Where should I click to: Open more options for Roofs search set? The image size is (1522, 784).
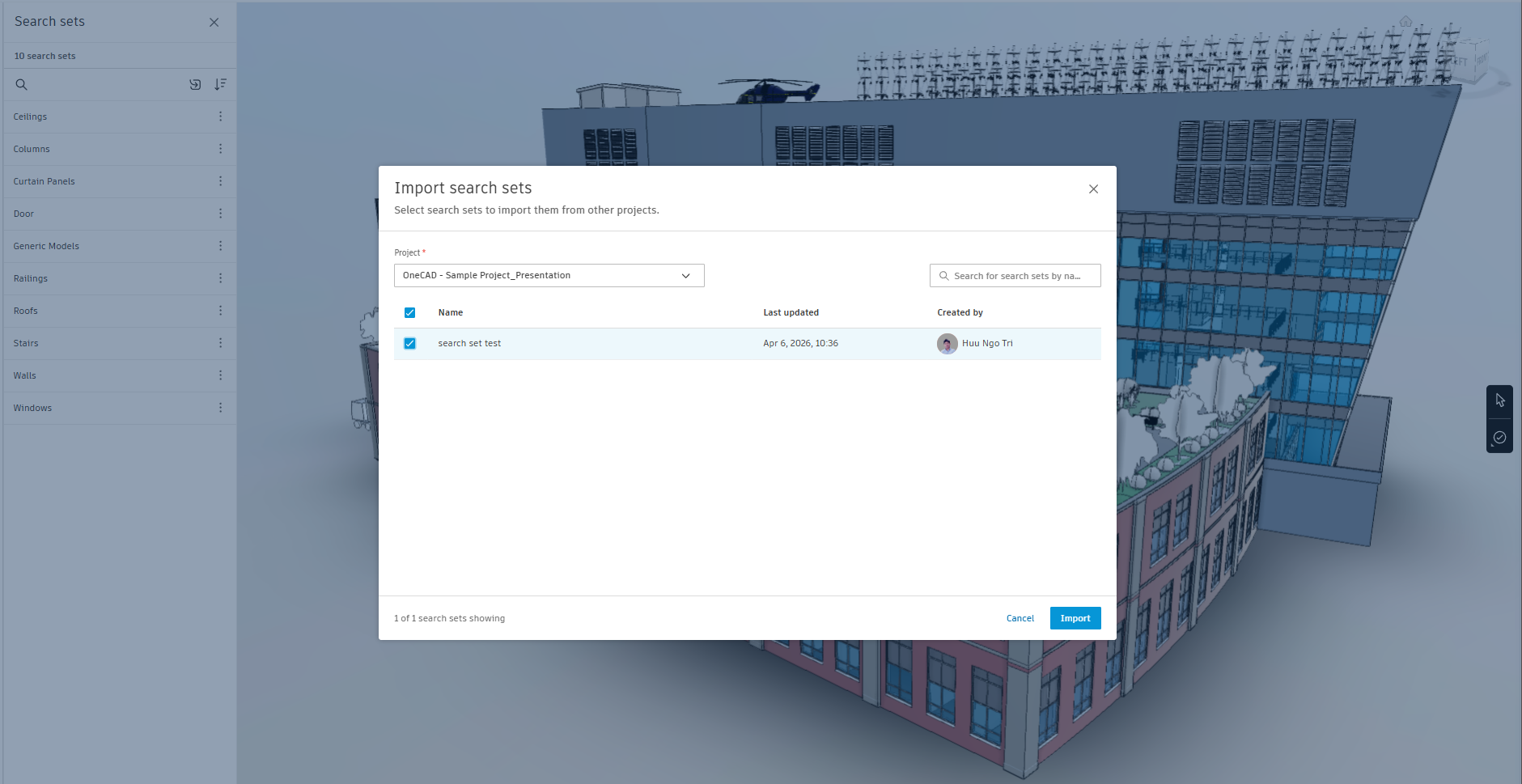tap(220, 311)
